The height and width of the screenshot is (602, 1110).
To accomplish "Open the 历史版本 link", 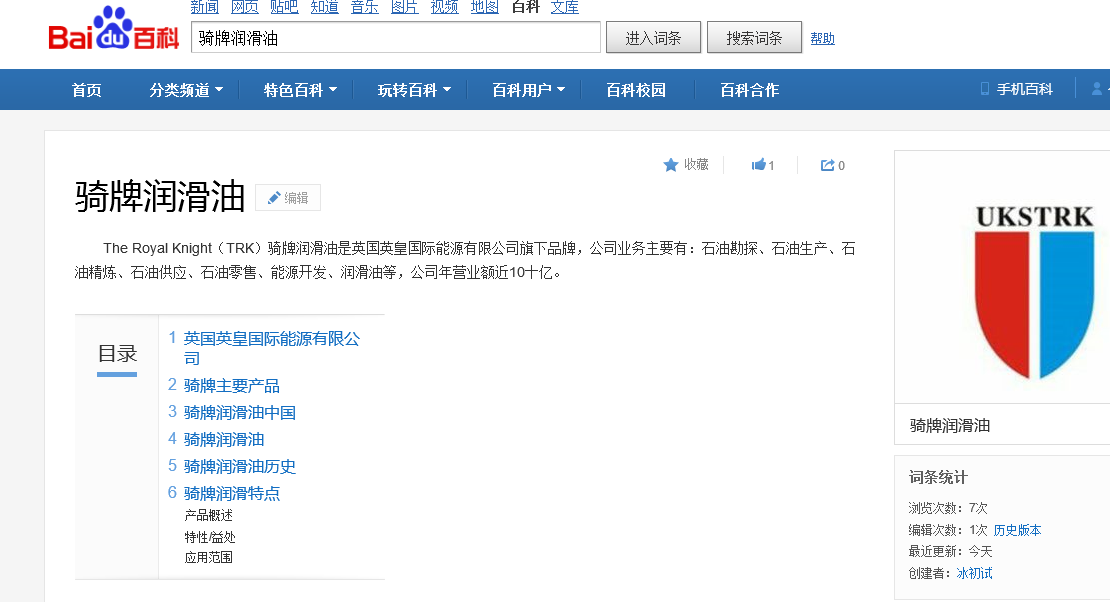I will coord(1017,530).
